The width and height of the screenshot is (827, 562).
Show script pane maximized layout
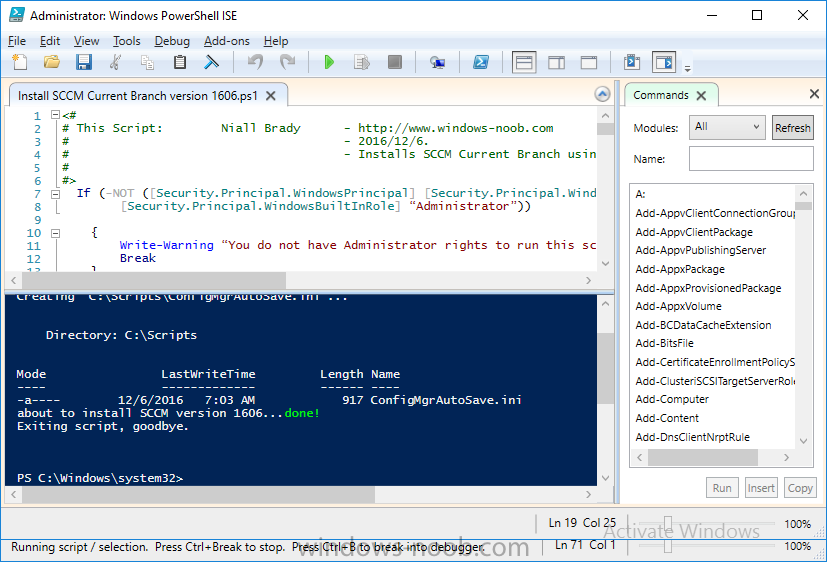pyautogui.click(x=589, y=63)
